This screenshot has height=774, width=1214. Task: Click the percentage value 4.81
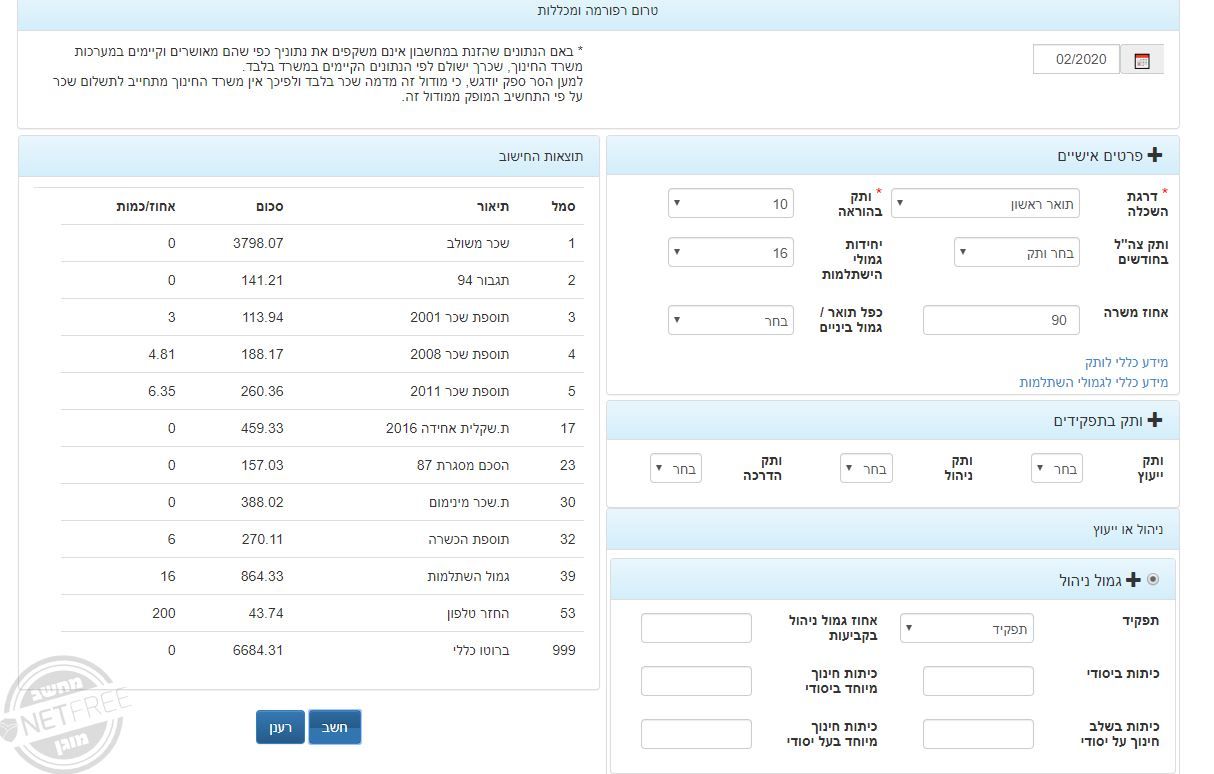[161, 354]
